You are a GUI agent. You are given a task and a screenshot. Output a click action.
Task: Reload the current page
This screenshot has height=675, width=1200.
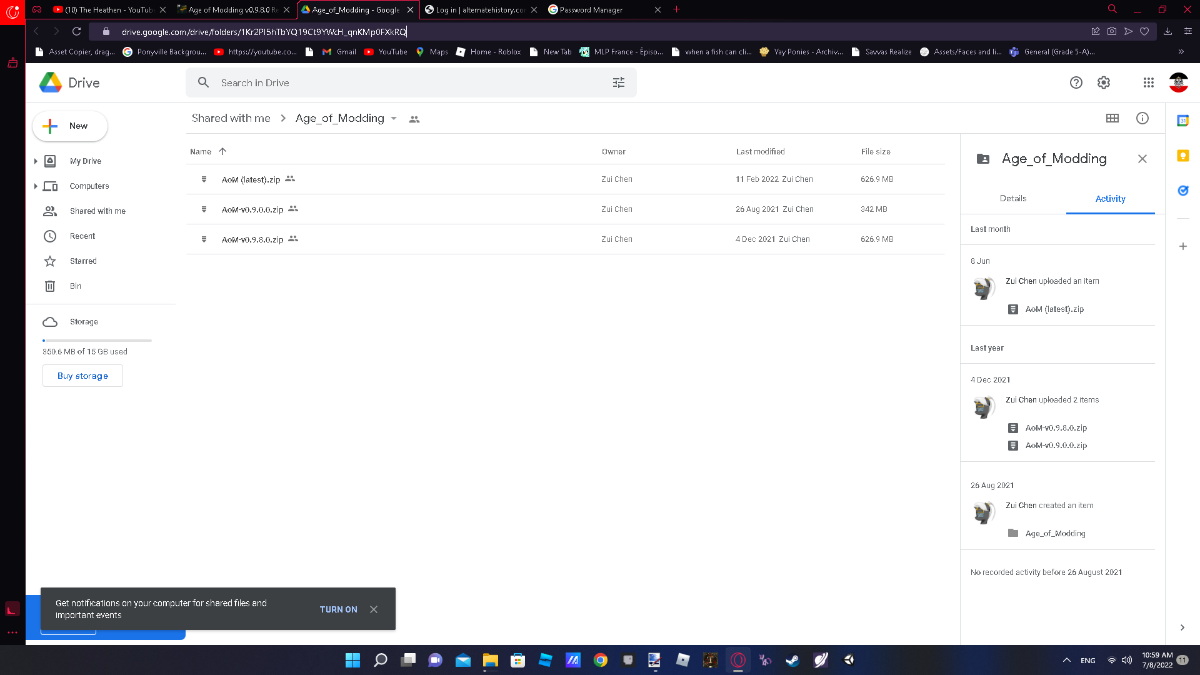[77, 31]
